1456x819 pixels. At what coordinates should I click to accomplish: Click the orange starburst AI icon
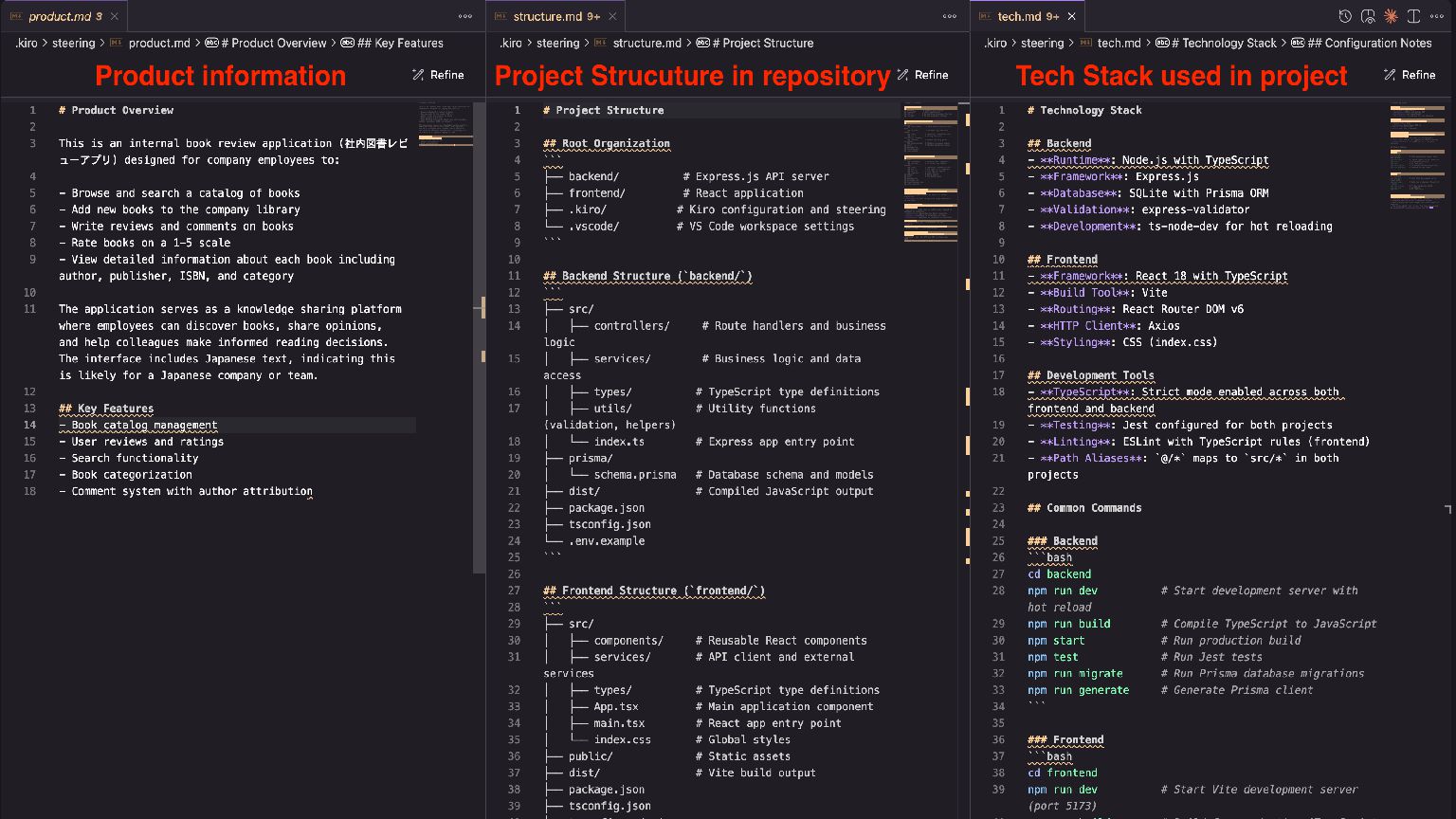coord(1391,16)
